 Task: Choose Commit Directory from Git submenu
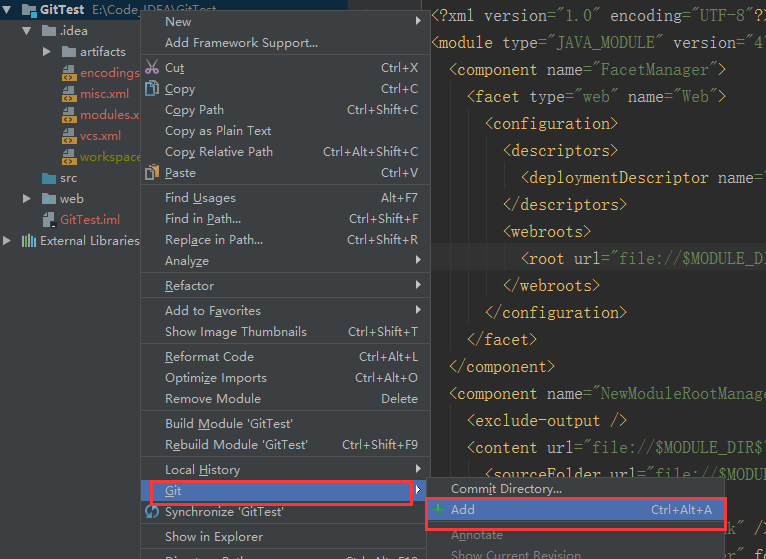tap(506, 489)
